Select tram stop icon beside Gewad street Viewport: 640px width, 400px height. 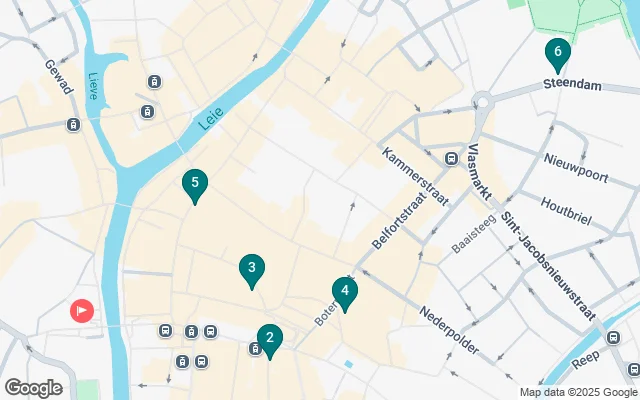pos(73,125)
